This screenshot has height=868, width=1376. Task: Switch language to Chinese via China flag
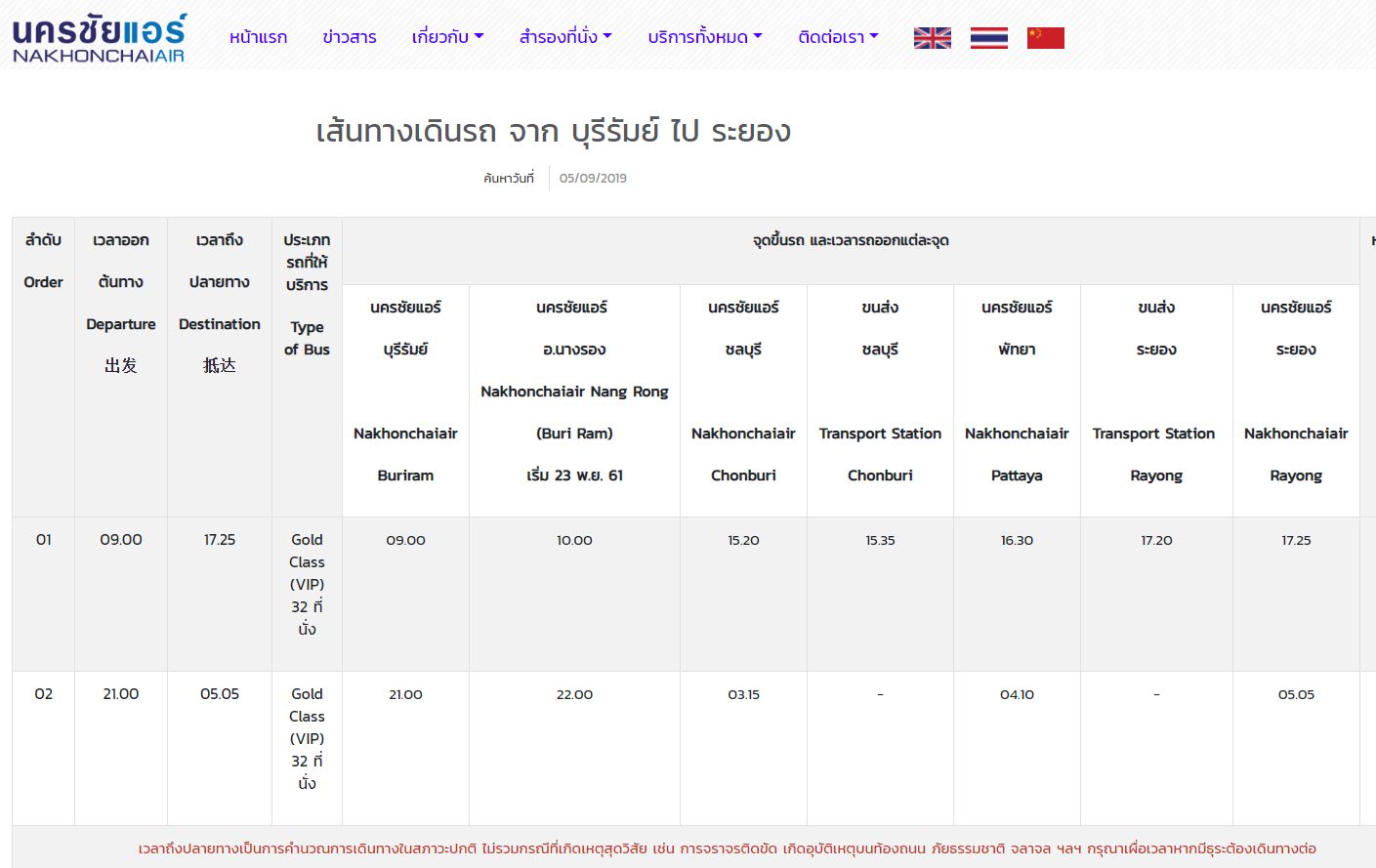click(1046, 38)
